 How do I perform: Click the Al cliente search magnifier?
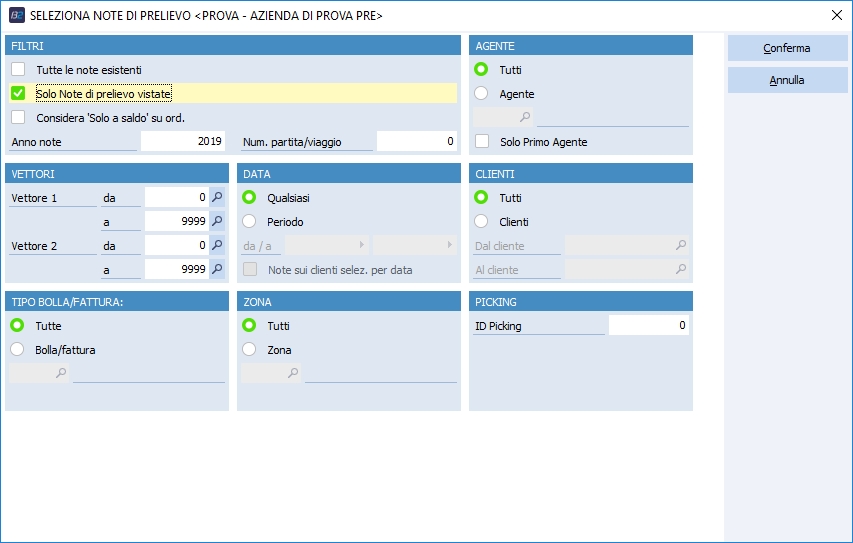click(680, 270)
